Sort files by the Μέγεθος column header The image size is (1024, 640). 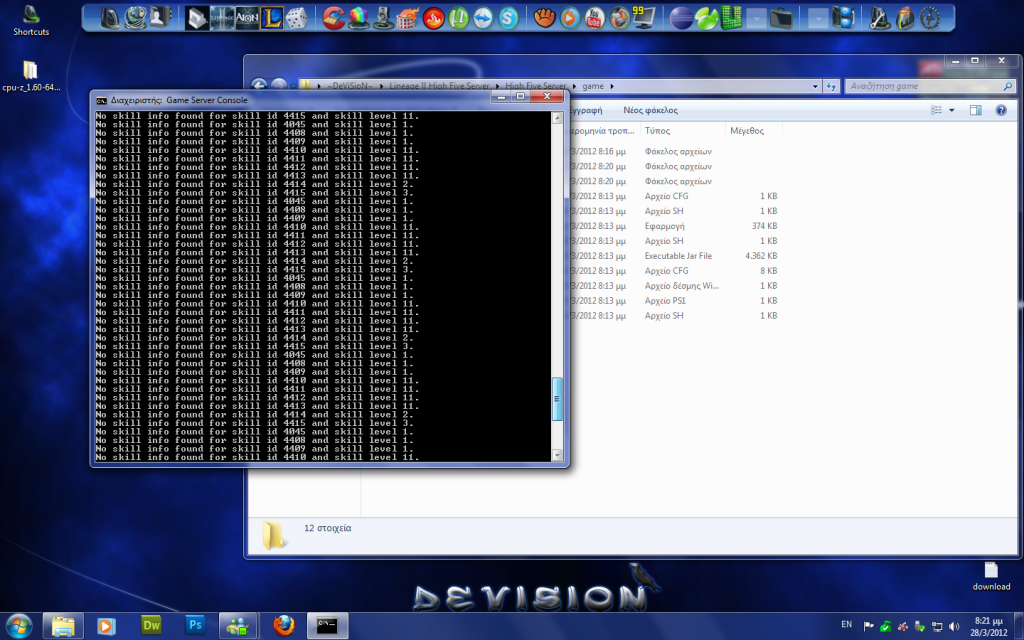click(747, 130)
